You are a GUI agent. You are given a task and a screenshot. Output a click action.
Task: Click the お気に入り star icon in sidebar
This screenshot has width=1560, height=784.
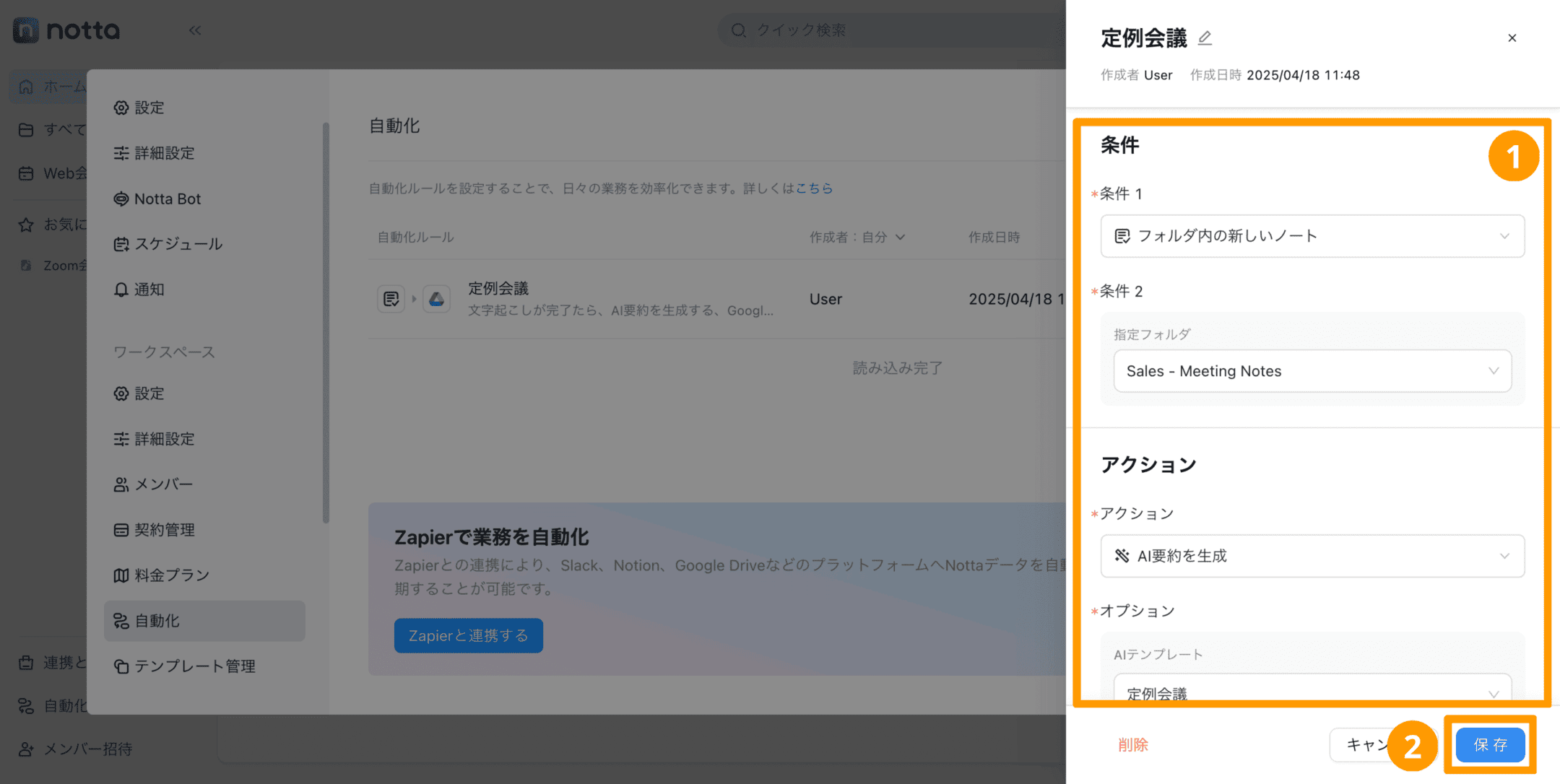tap(26, 225)
